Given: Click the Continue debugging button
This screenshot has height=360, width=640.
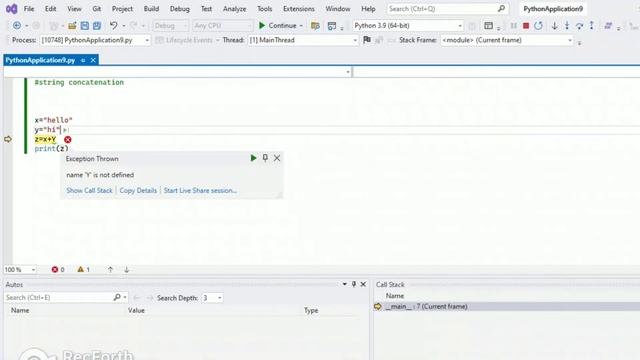Looking at the screenshot, I should (x=278, y=25).
